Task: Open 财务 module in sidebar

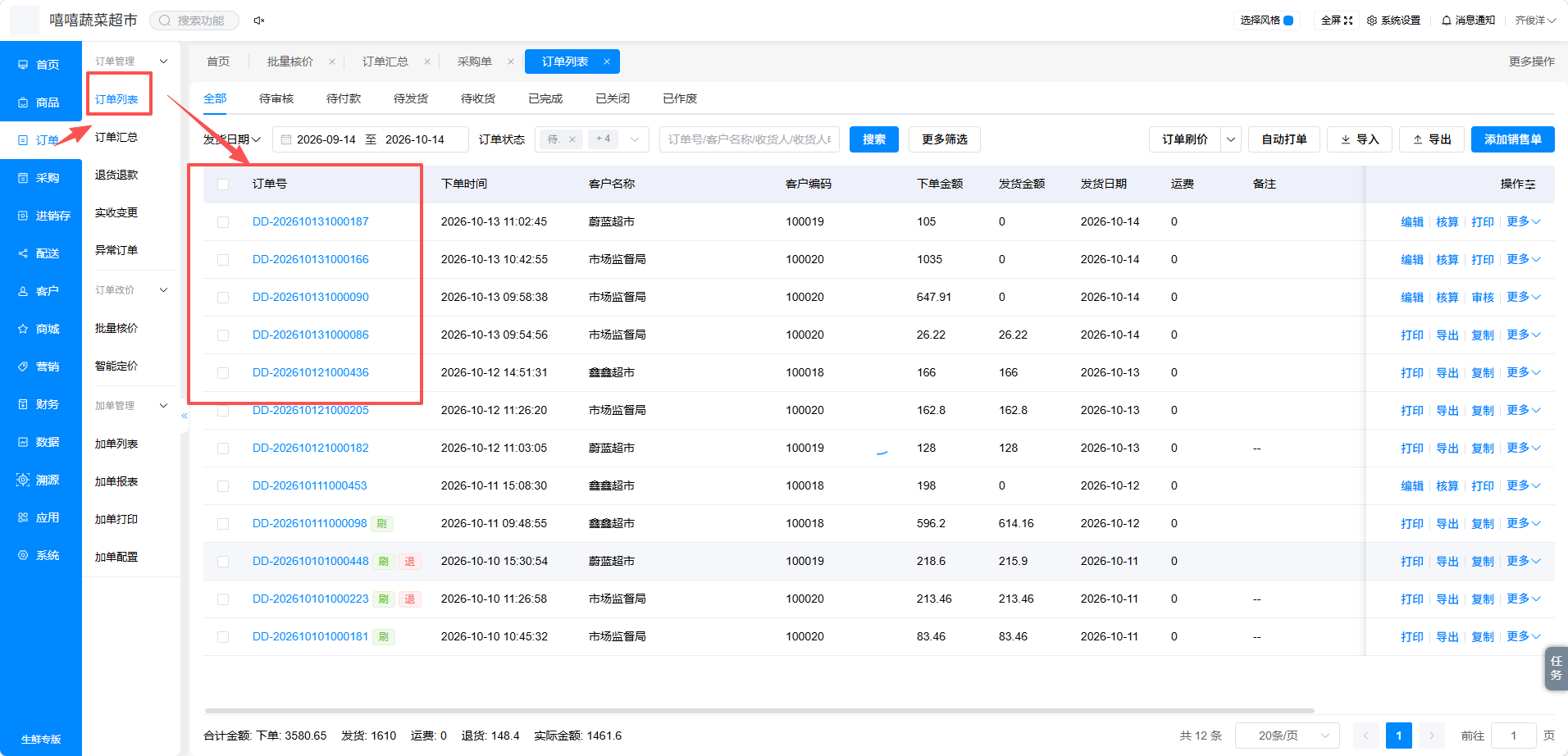Action: (x=41, y=404)
